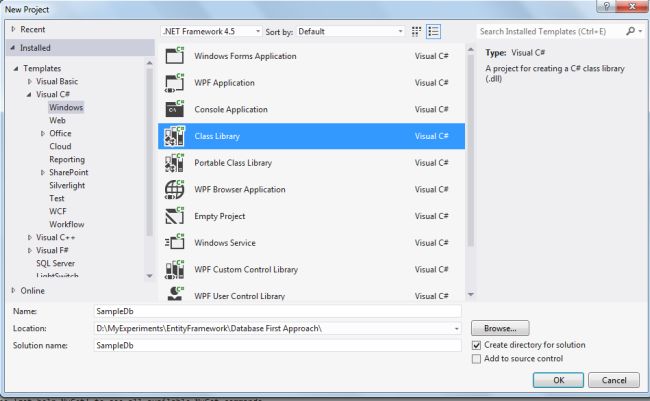
Task: Select the Workflow category
Action: click(x=66, y=224)
